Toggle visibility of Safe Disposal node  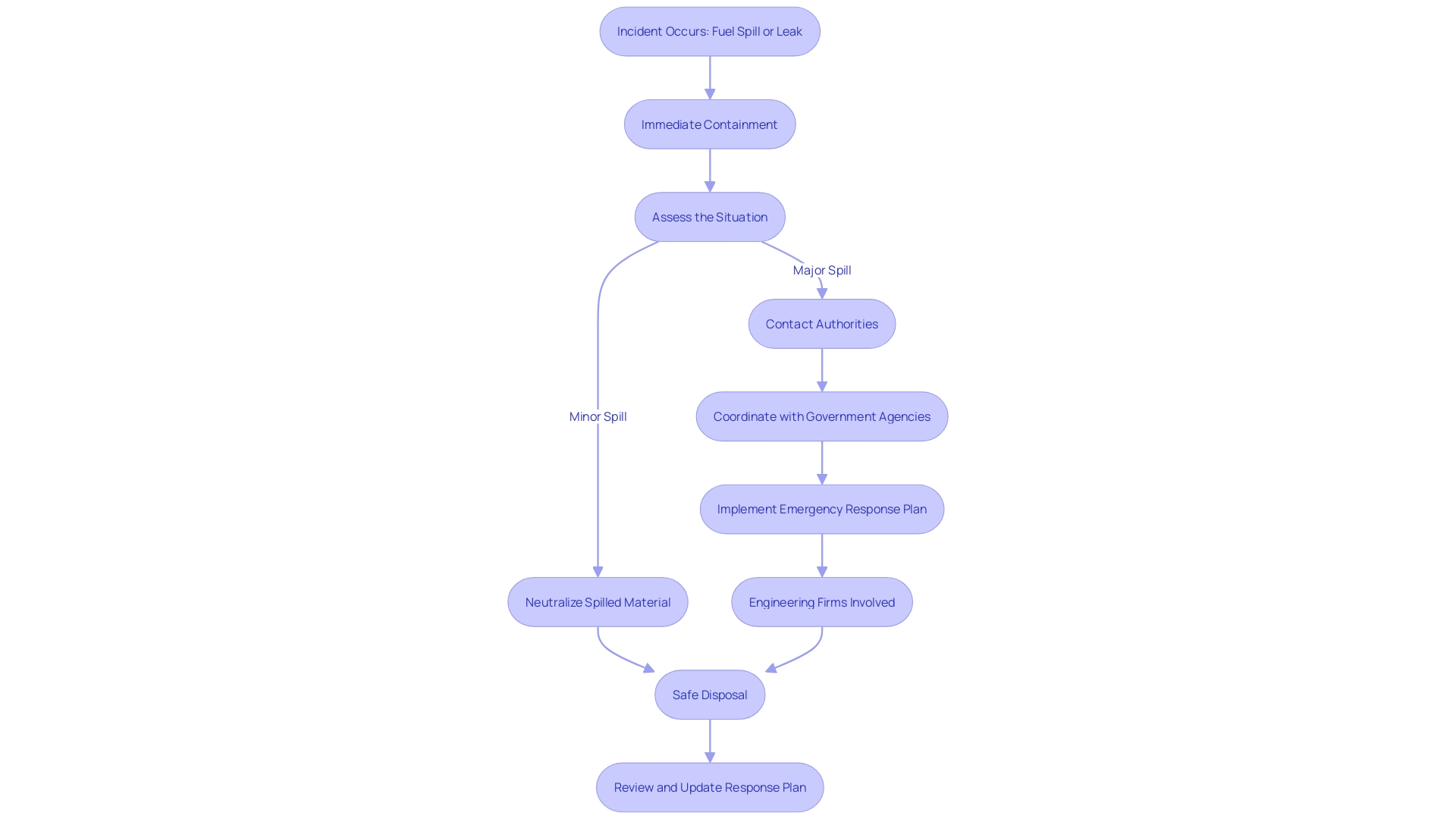(x=710, y=694)
